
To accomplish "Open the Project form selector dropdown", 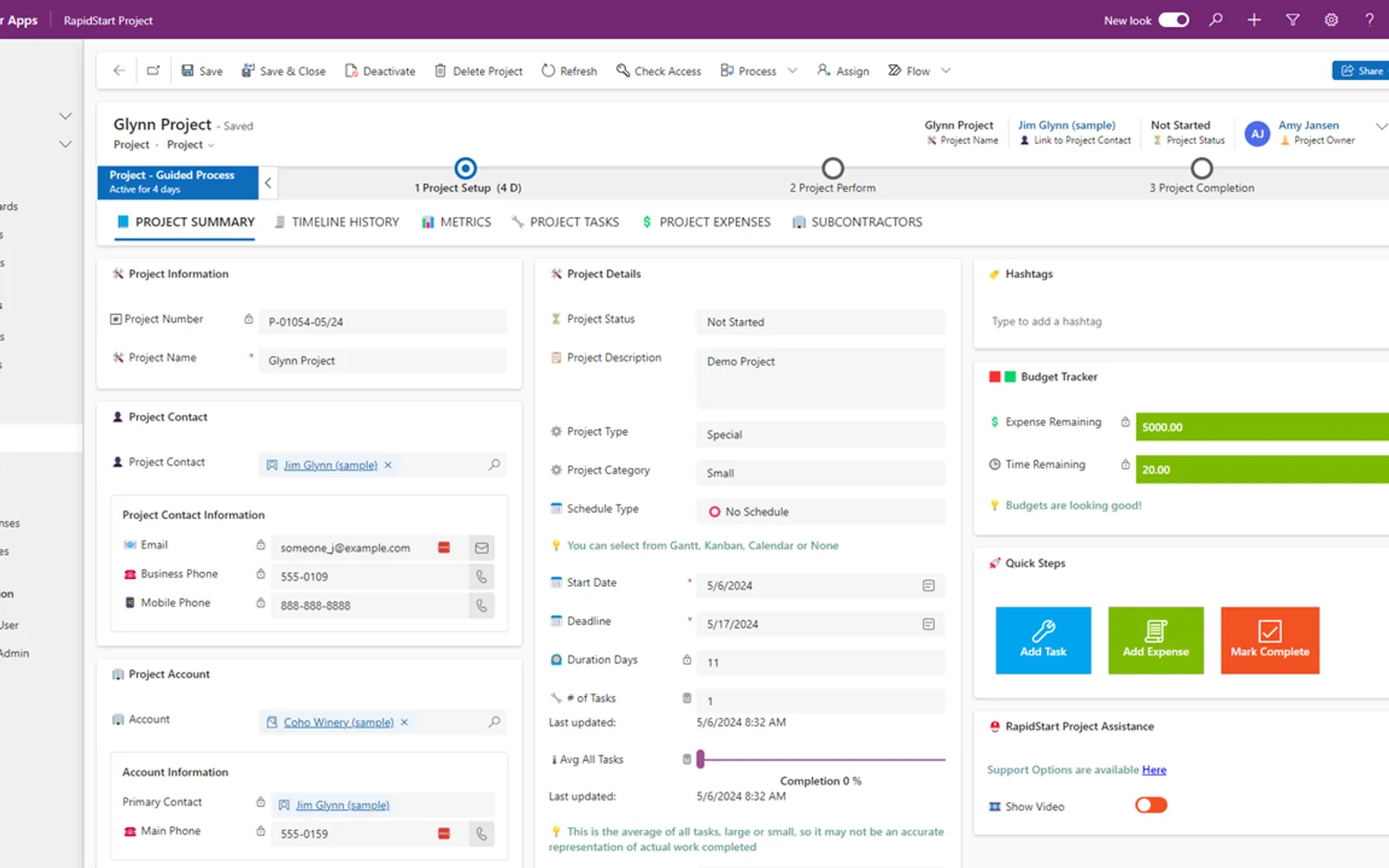I will [x=190, y=145].
